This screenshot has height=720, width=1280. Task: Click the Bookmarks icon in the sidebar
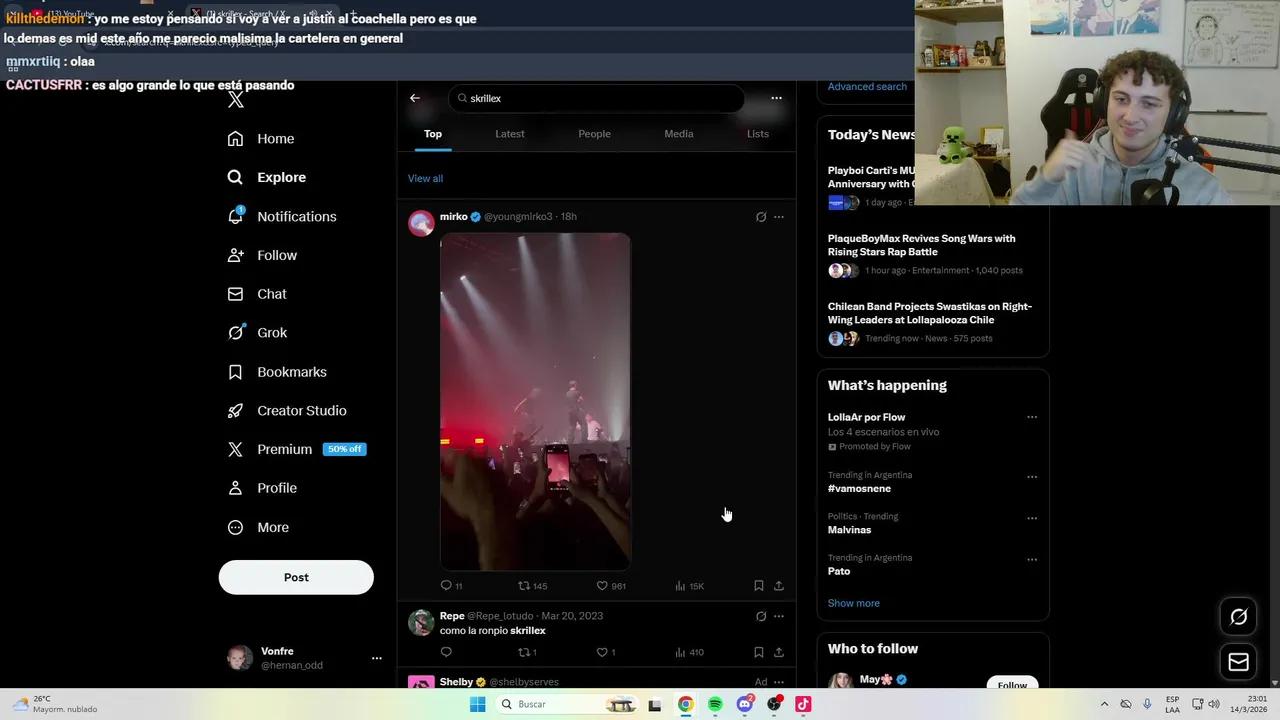tap(235, 372)
